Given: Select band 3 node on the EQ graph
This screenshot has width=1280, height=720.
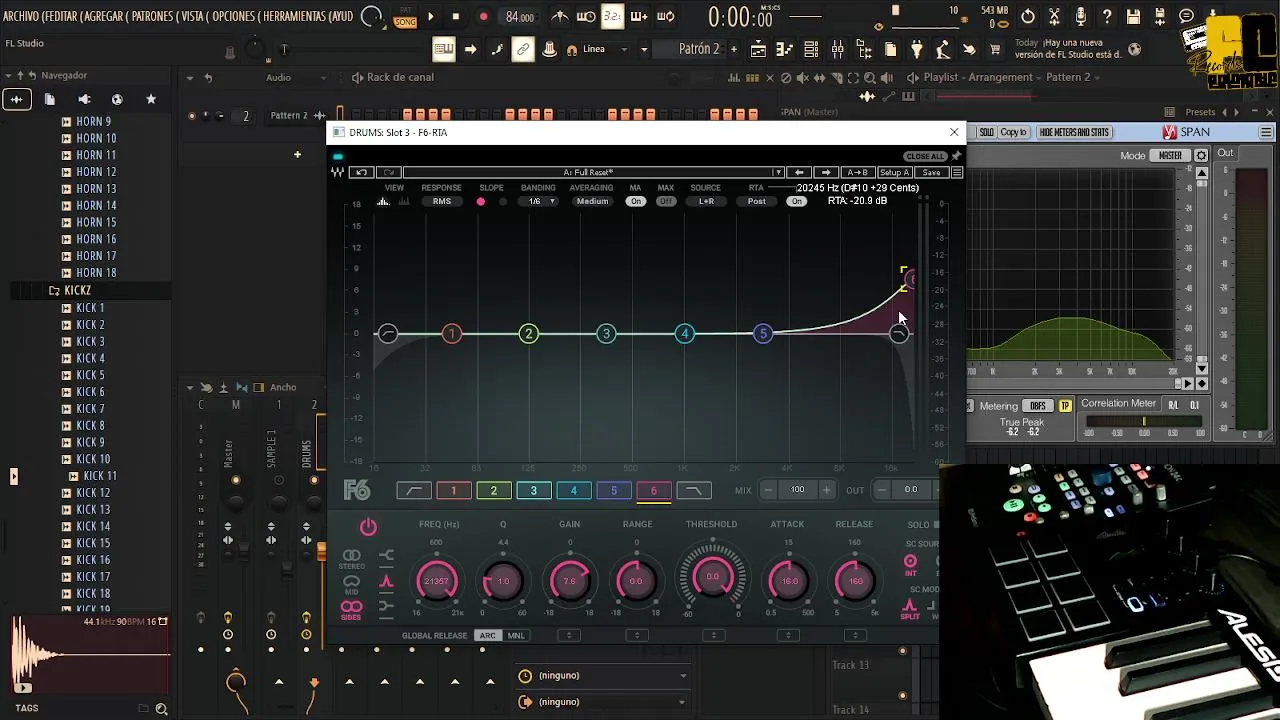Looking at the screenshot, I should coord(606,334).
